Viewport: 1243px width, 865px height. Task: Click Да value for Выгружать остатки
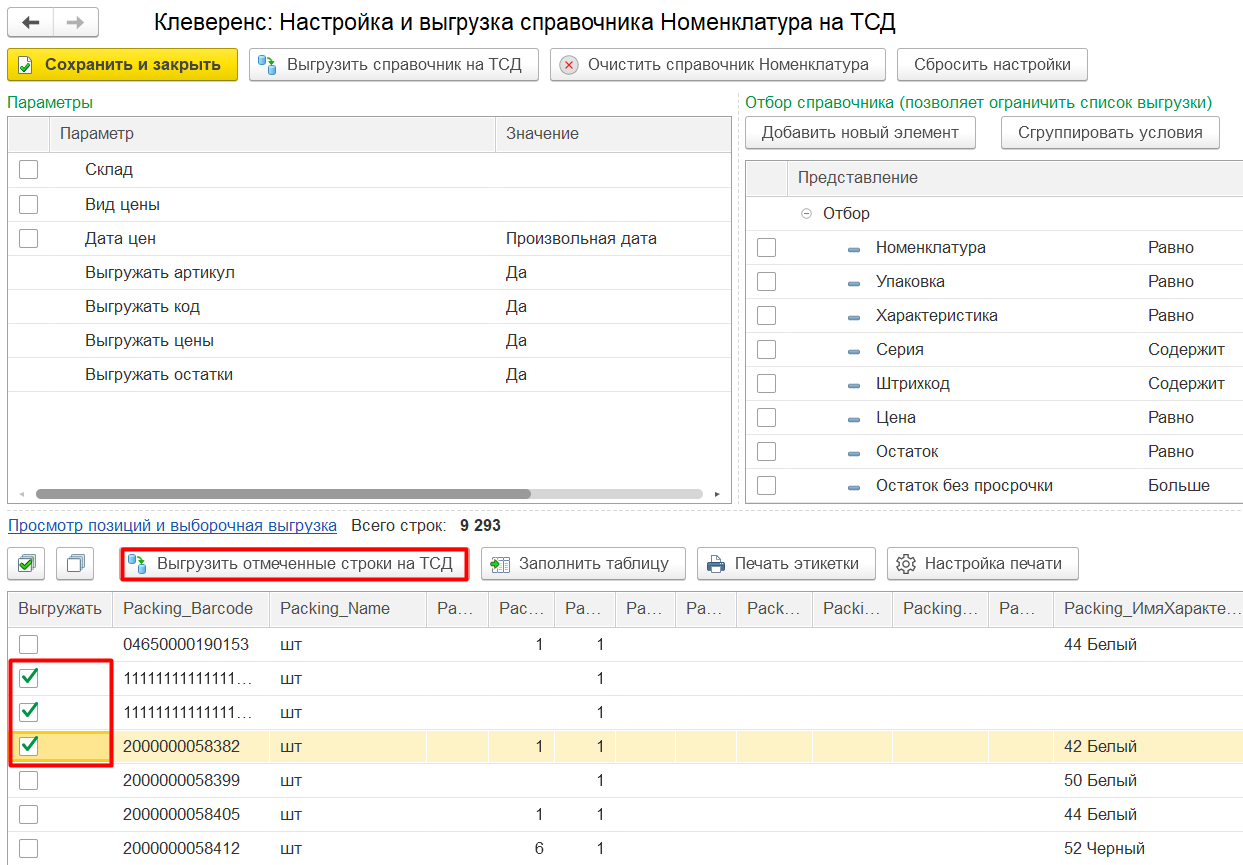(516, 375)
